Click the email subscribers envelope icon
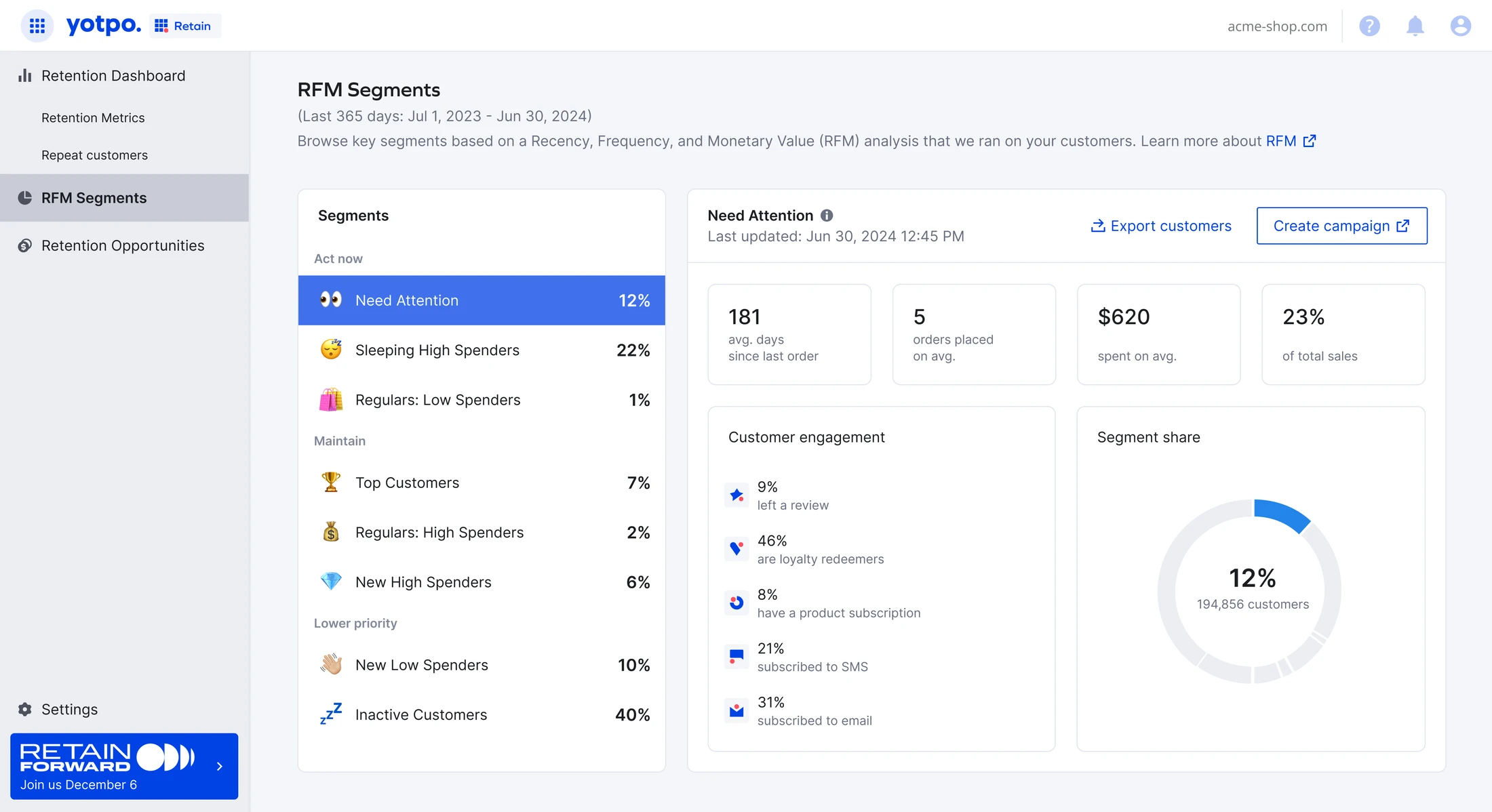1492x812 pixels. [737, 710]
